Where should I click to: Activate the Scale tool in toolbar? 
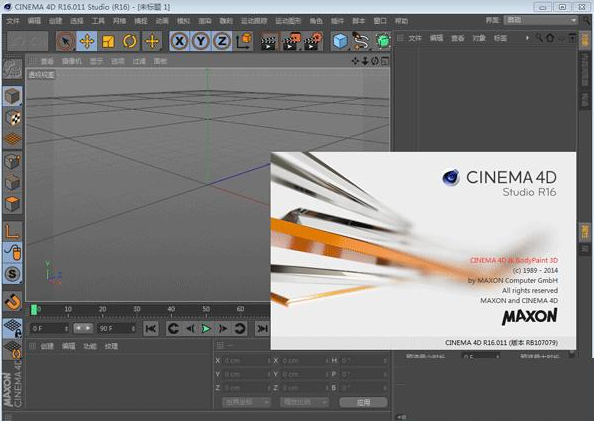coord(108,41)
